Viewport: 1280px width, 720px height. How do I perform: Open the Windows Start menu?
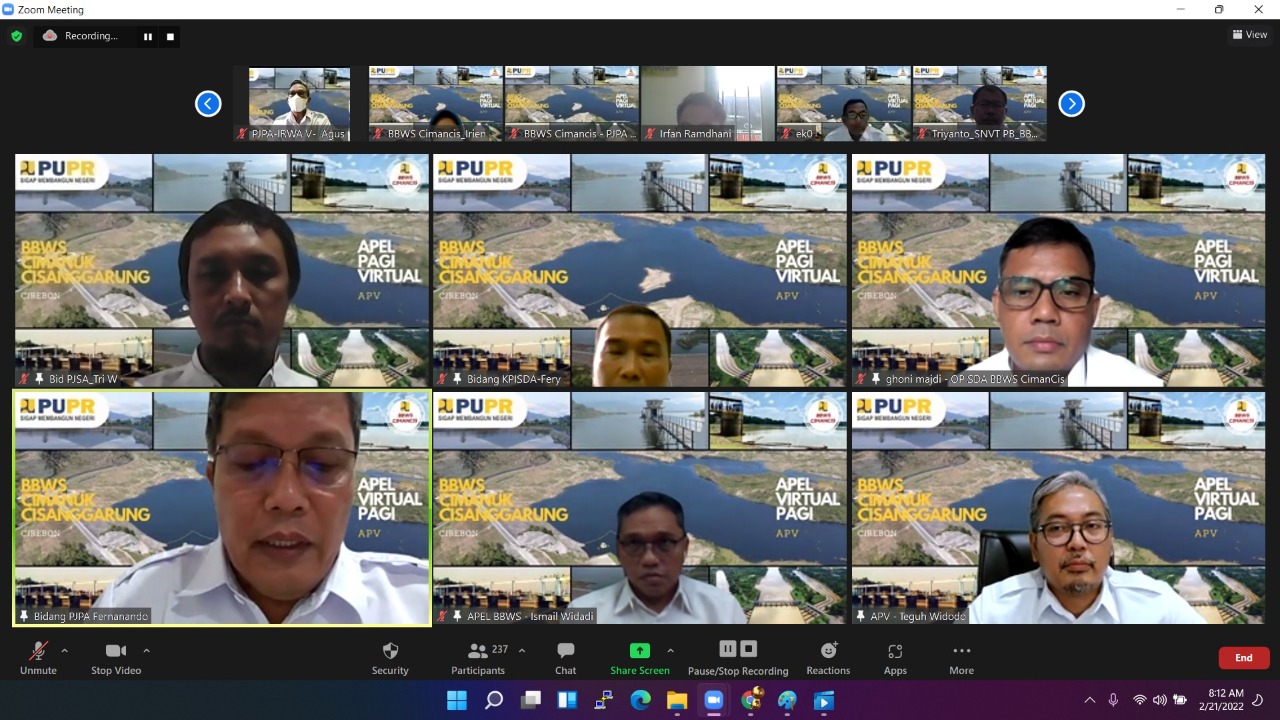457,700
